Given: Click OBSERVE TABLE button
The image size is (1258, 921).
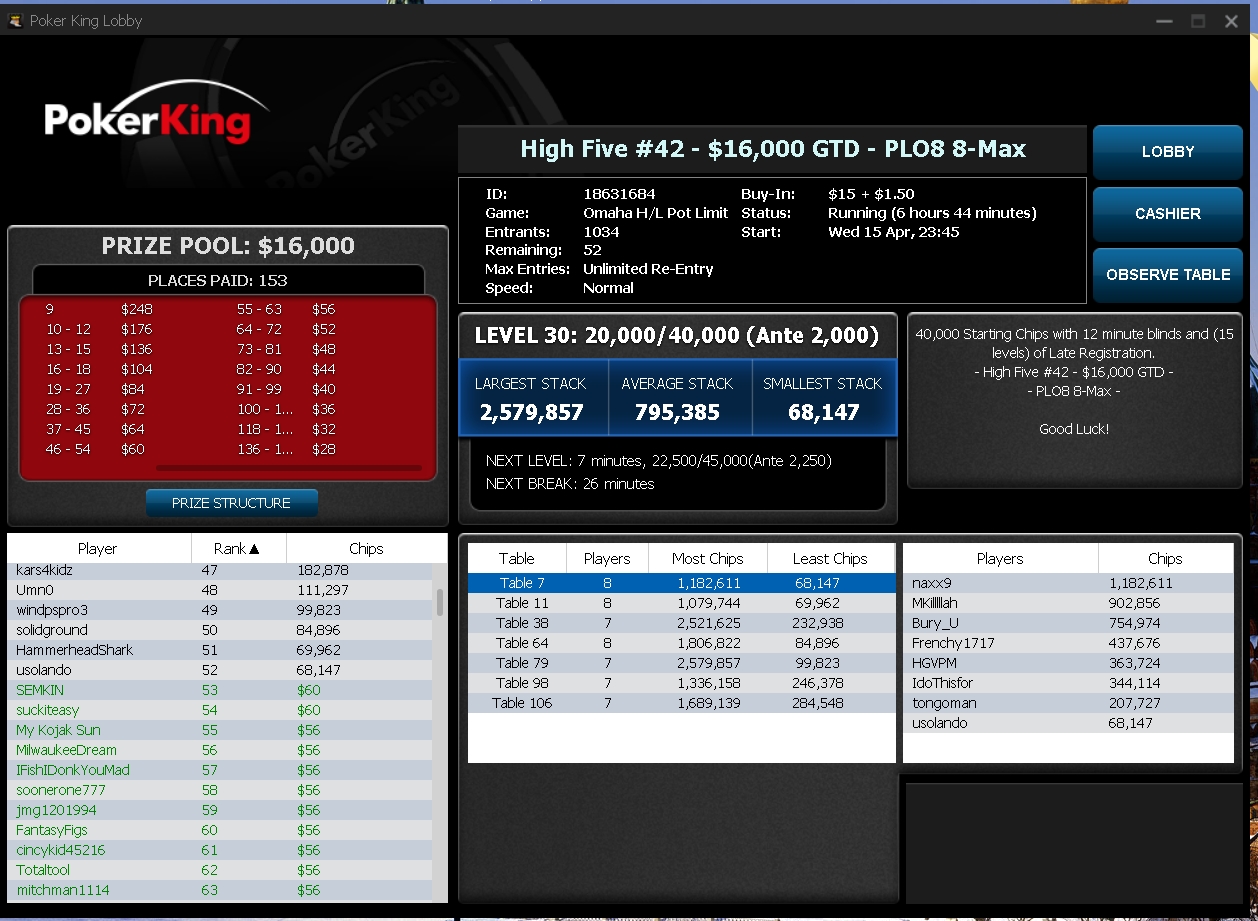Looking at the screenshot, I should (1167, 274).
